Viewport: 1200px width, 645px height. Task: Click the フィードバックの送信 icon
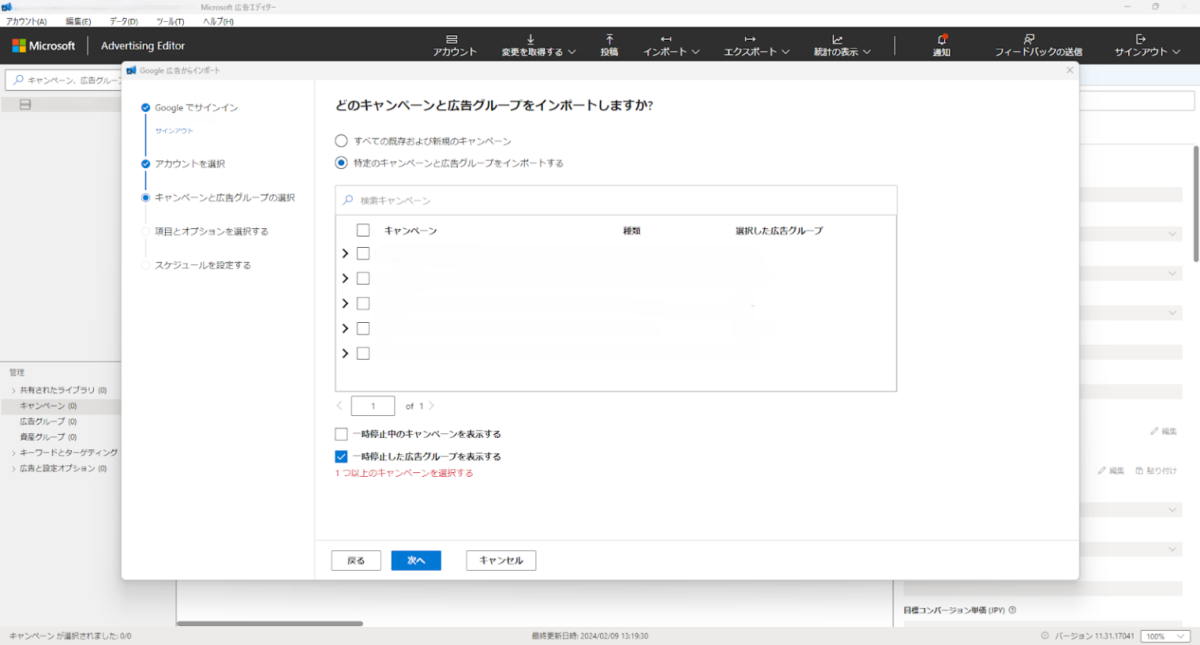(1030, 38)
